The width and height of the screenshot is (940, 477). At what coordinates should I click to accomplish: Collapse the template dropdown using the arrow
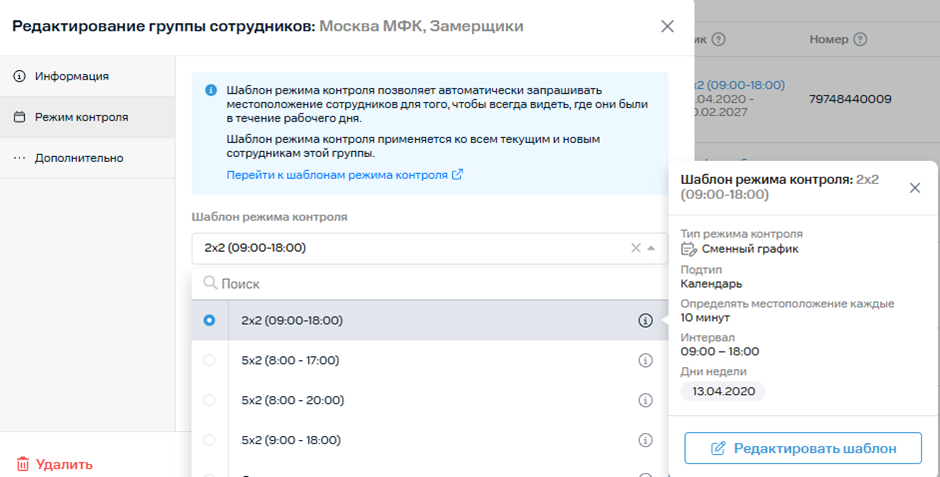point(652,248)
